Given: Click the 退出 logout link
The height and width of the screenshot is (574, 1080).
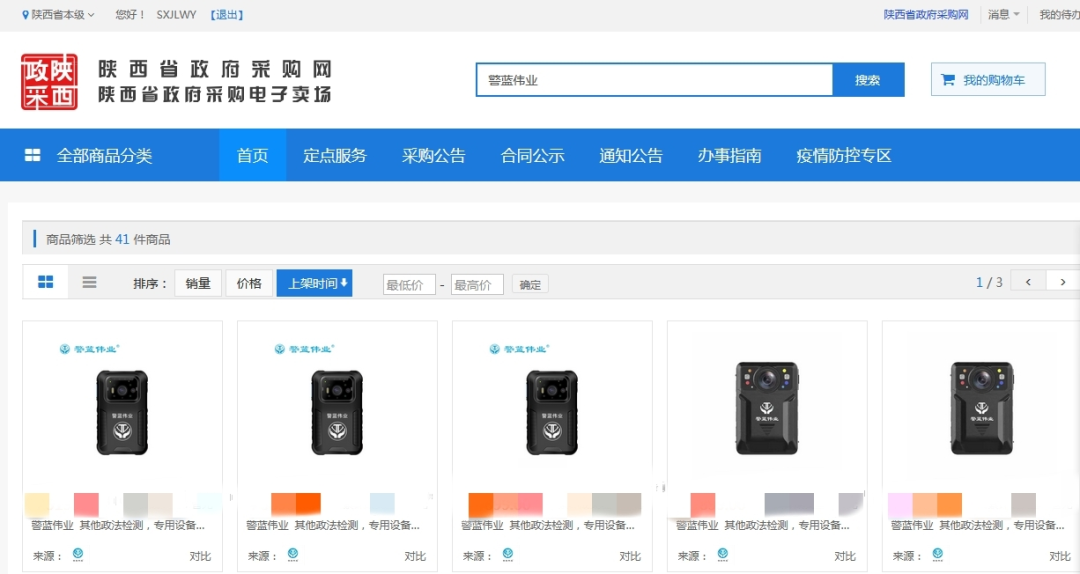Looking at the screenshot, I should coord(227,14).
